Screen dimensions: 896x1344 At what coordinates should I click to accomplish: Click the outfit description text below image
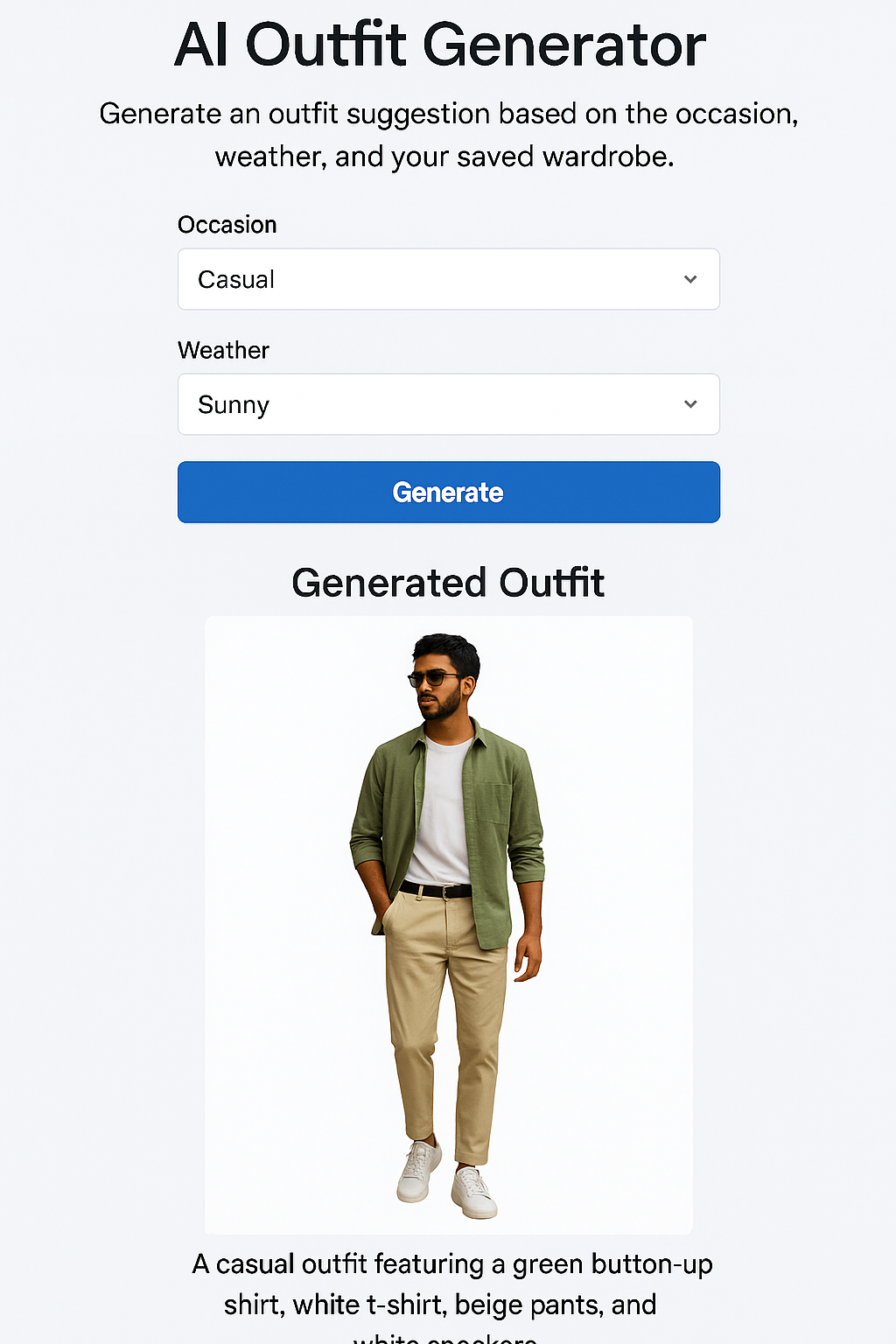[448, 1283]
